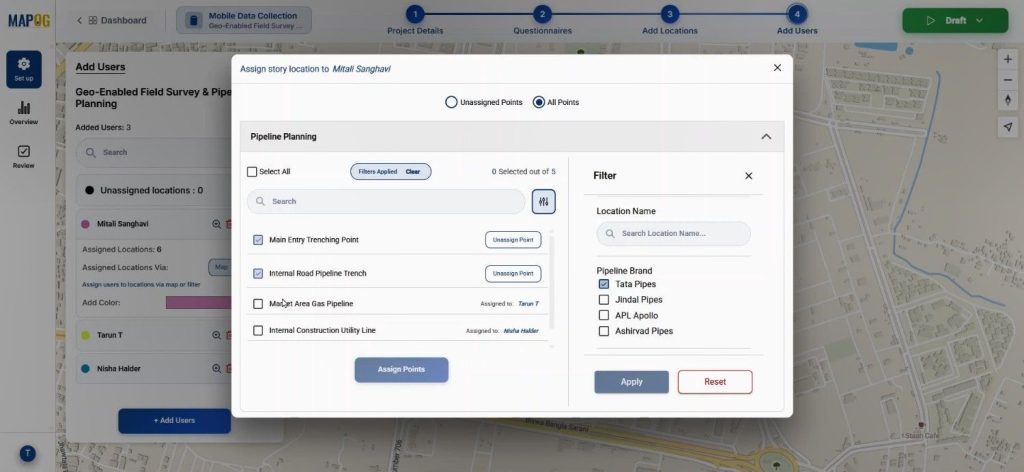This screenshot has width=1024, height=472.
Task: Click the map zoom out button
Action: pyautogui.click(x=1008, y=80)
